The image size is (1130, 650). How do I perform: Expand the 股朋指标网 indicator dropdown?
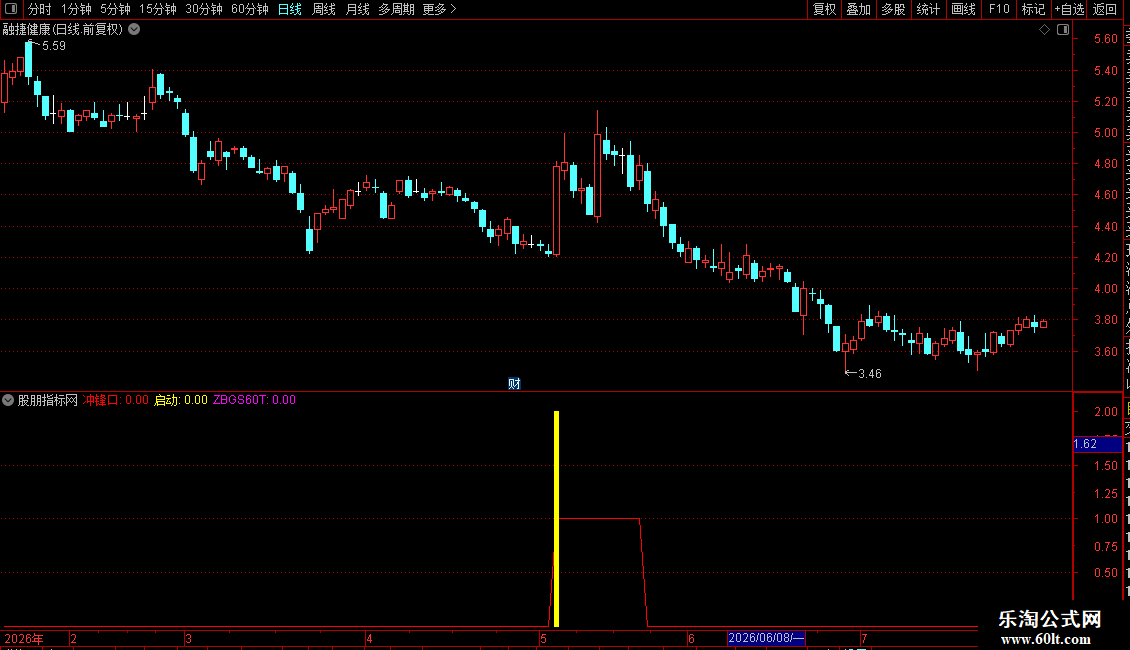(8, 400)
